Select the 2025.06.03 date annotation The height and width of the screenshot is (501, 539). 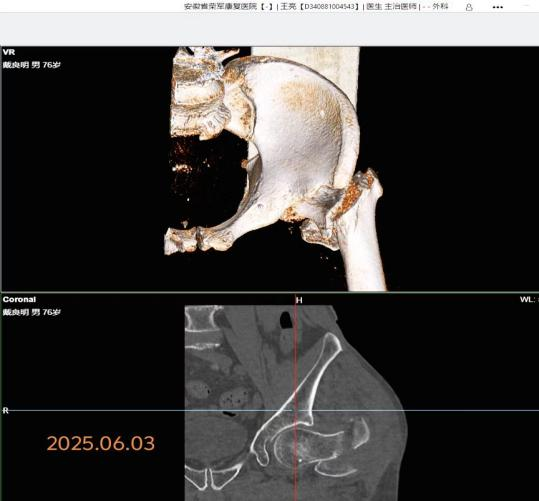[101, 443]
